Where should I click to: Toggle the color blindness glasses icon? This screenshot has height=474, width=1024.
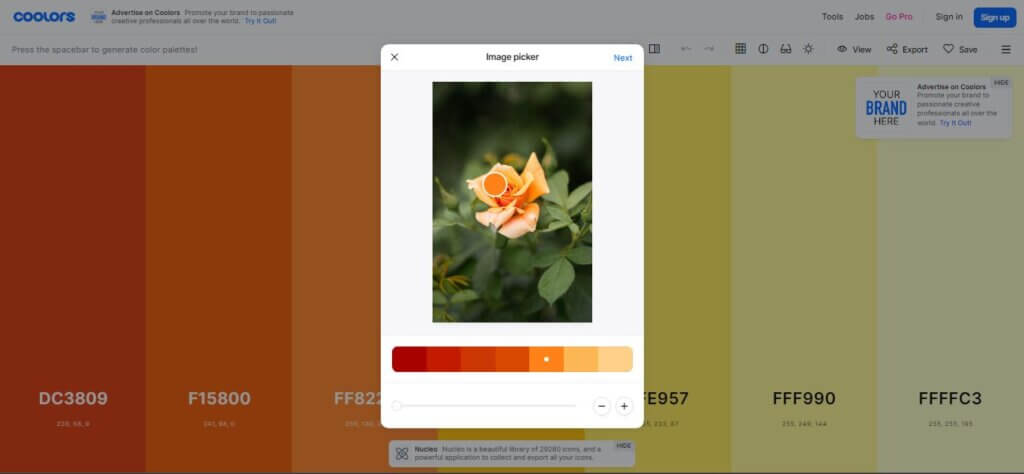[786, 49]
